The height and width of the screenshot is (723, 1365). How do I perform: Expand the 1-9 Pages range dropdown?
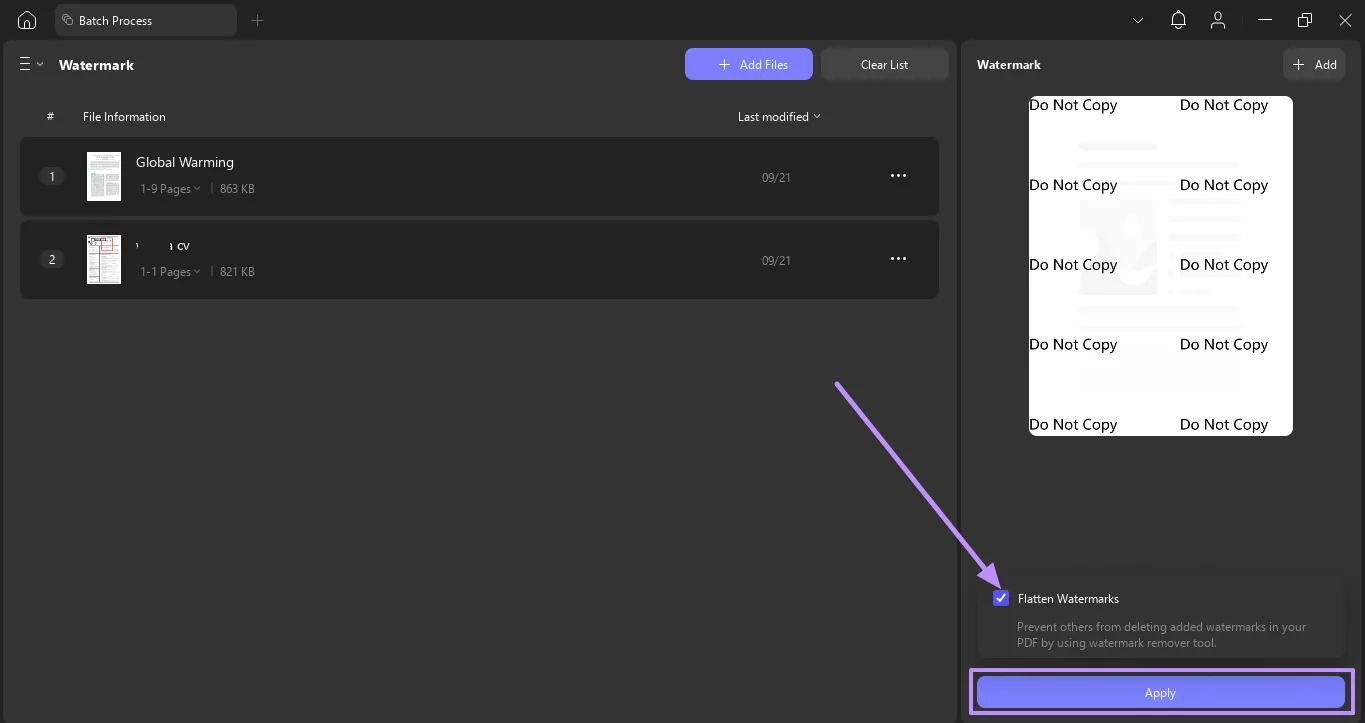170,189
